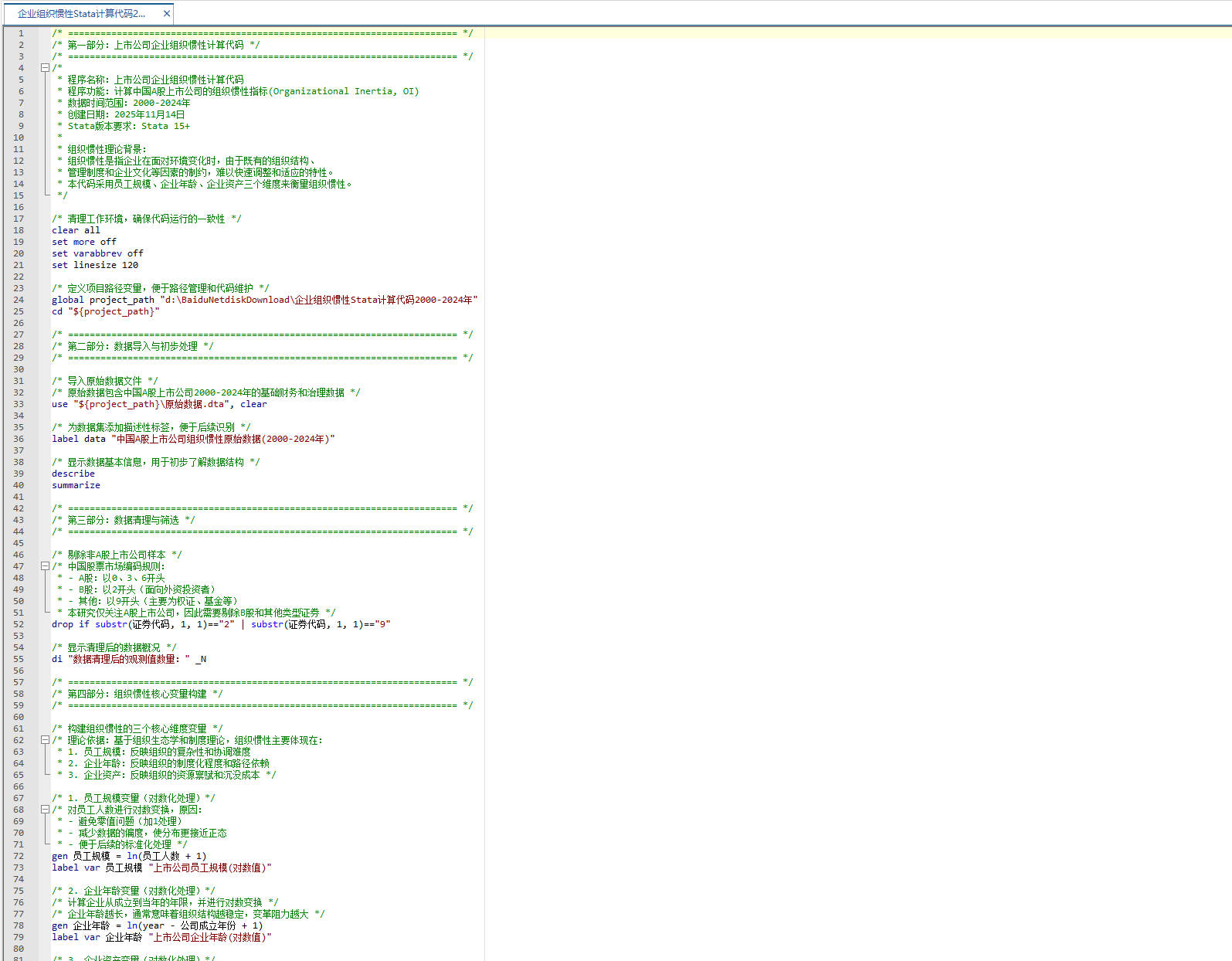
Task: Close the 企业组织惯性Stata计算代码 tab
Action: (x=166, y=13)
